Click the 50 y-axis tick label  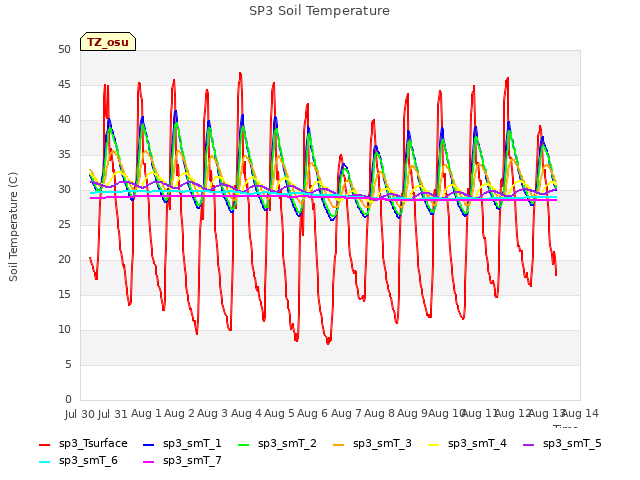click(64, 49)
